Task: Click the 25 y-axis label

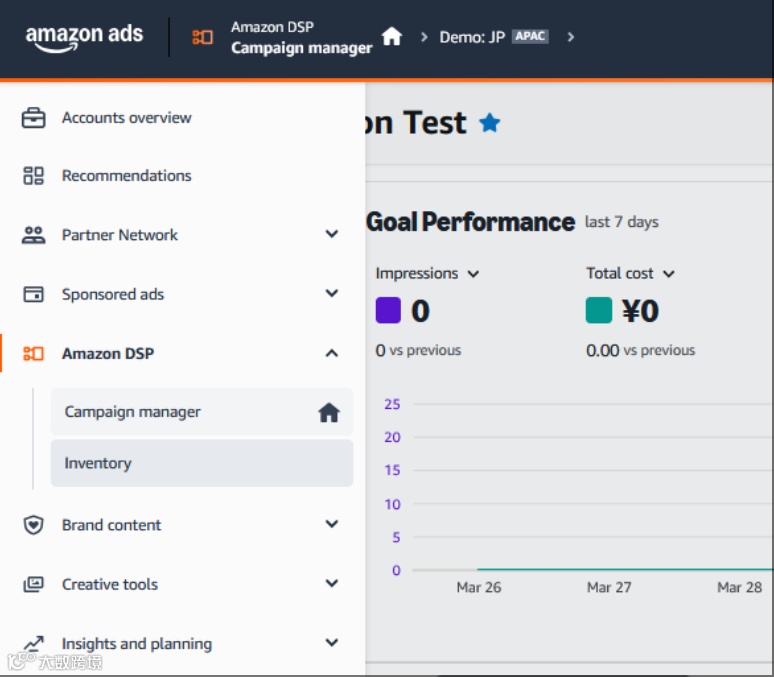Action: pyautogui.click(x=392, y=404)
